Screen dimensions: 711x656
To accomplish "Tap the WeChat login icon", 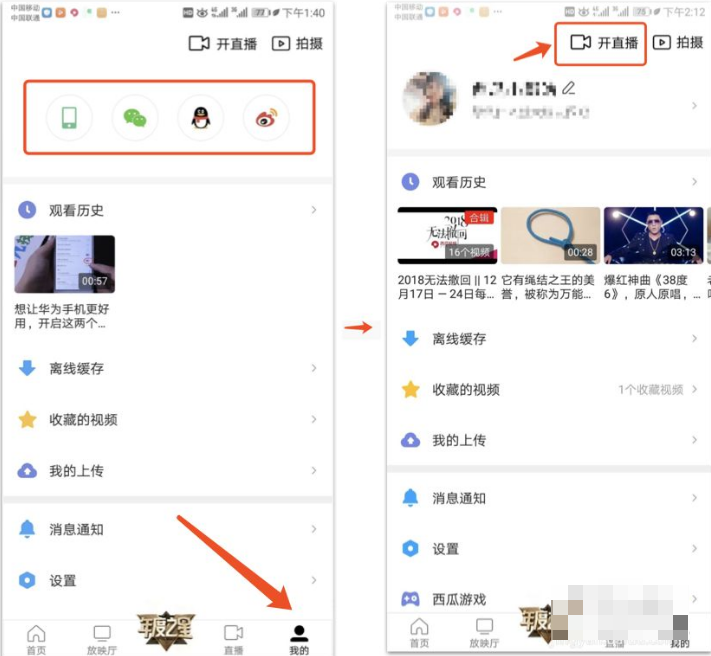I will (135, 118).
